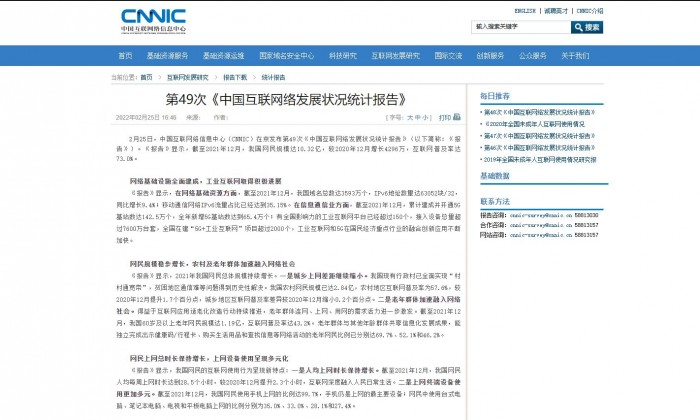The image size is (700, 420).
Task: Select 国家域名安全中心 in the navigation bar
Action: pos(282,56)
